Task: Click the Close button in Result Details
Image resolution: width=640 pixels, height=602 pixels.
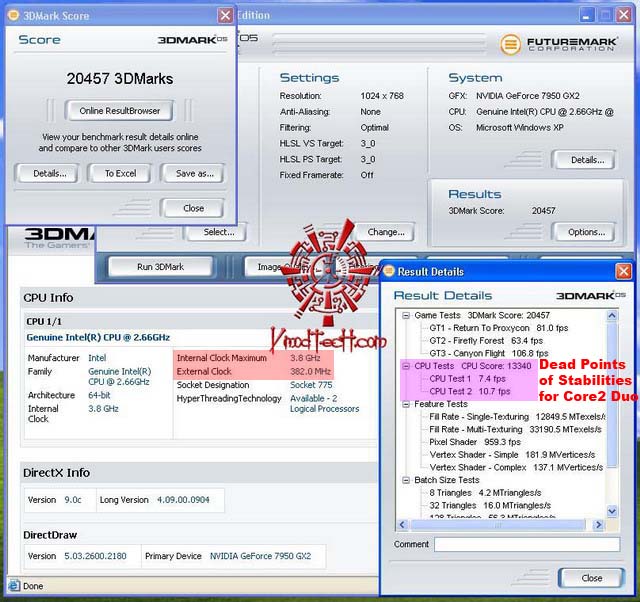Action: [x=591, y=578]
